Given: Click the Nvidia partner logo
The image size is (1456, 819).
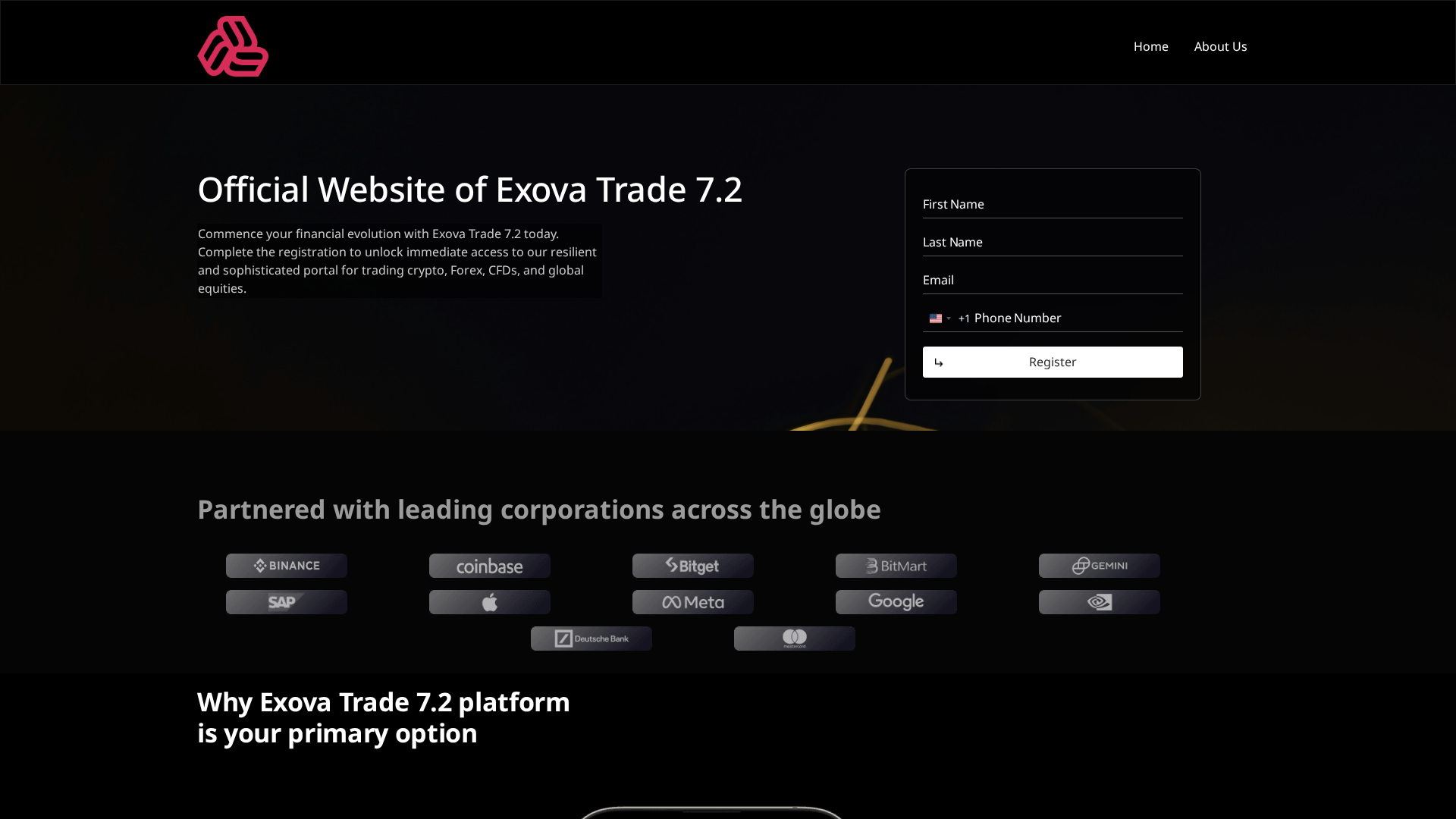Looking at the screenshot, I should click(1099, 602).
